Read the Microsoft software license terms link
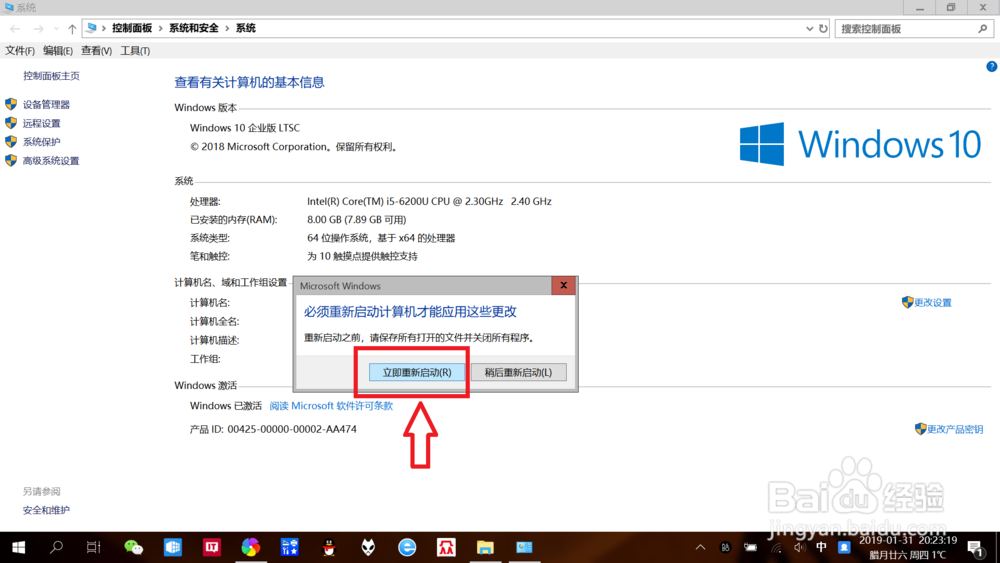Viewport: 1000px width, 563px height. pos(331,406)
